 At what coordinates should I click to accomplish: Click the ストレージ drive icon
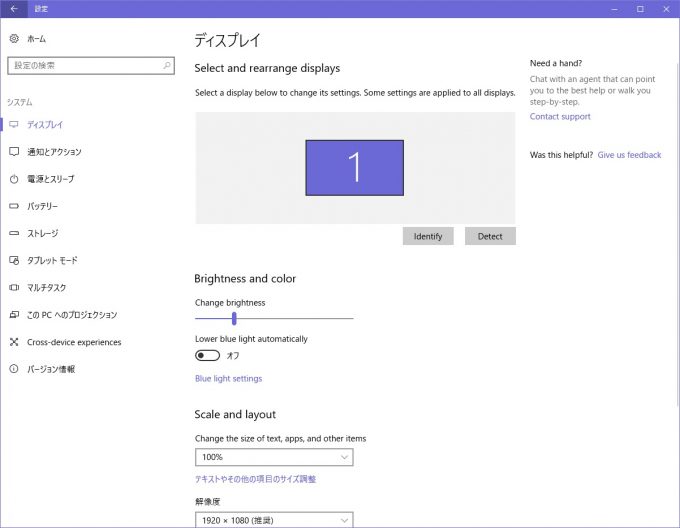(14, 233)
